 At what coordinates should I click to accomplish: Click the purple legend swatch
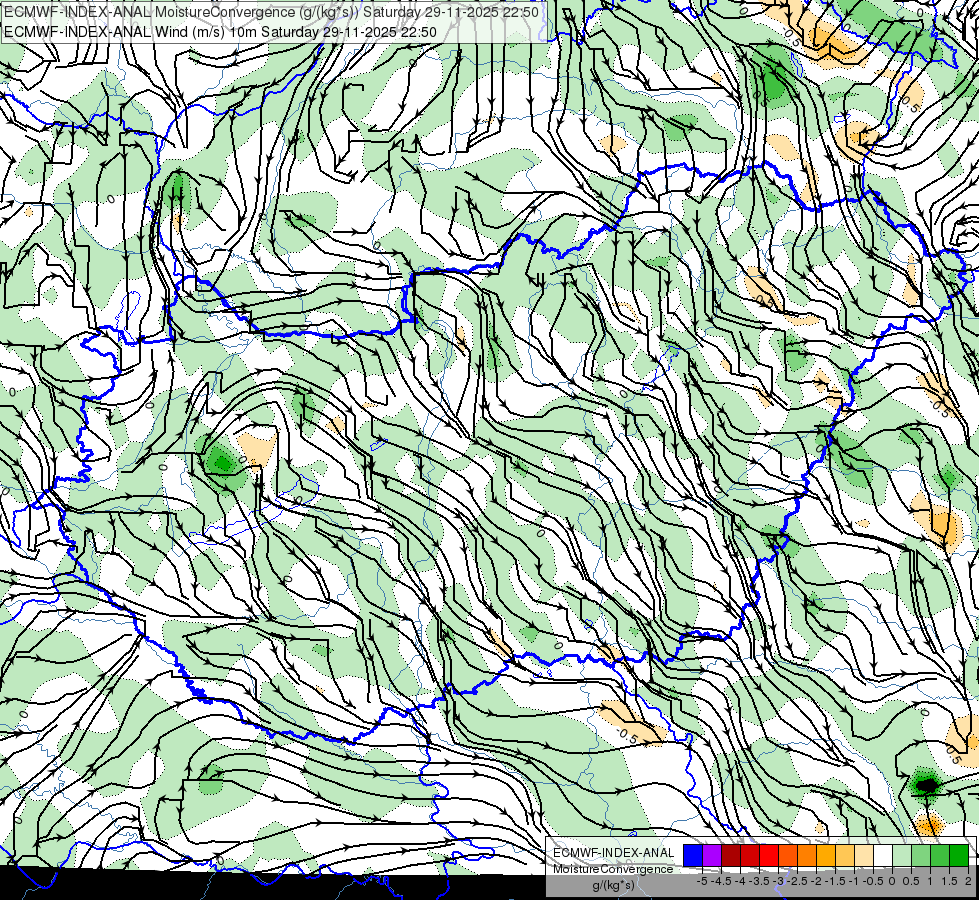point(712,855)
